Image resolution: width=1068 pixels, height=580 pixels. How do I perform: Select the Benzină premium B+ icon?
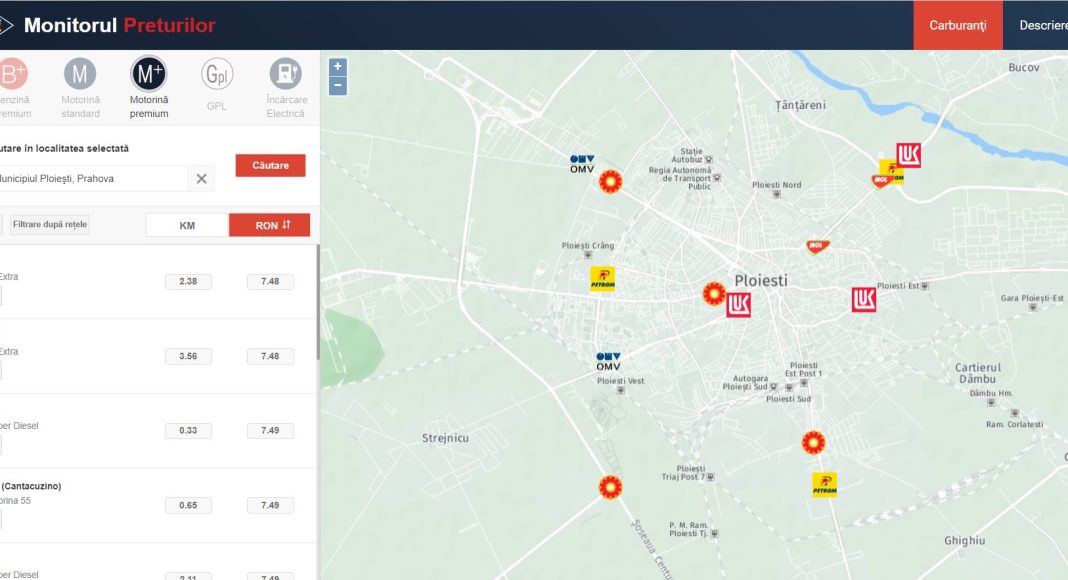(x=12, y=74)
